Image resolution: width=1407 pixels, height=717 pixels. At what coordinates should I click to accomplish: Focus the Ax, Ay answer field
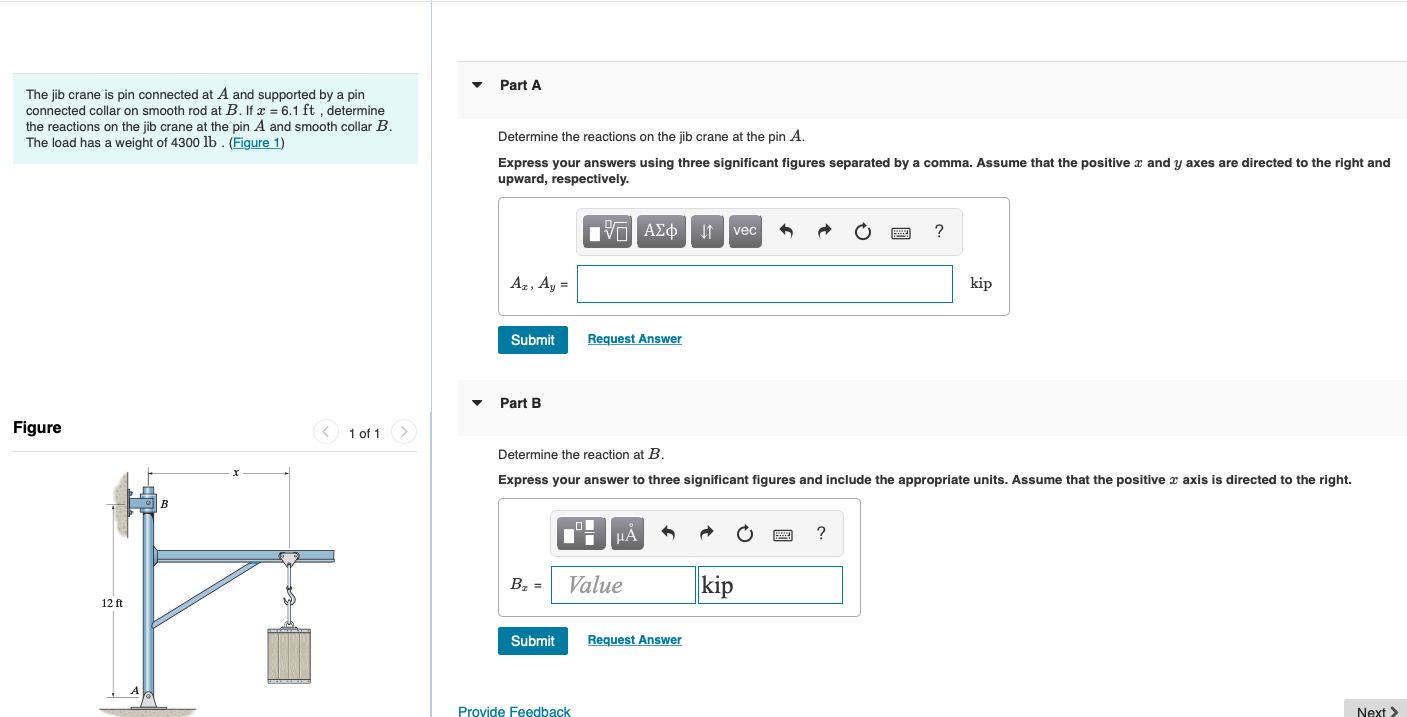click(765, 284)
